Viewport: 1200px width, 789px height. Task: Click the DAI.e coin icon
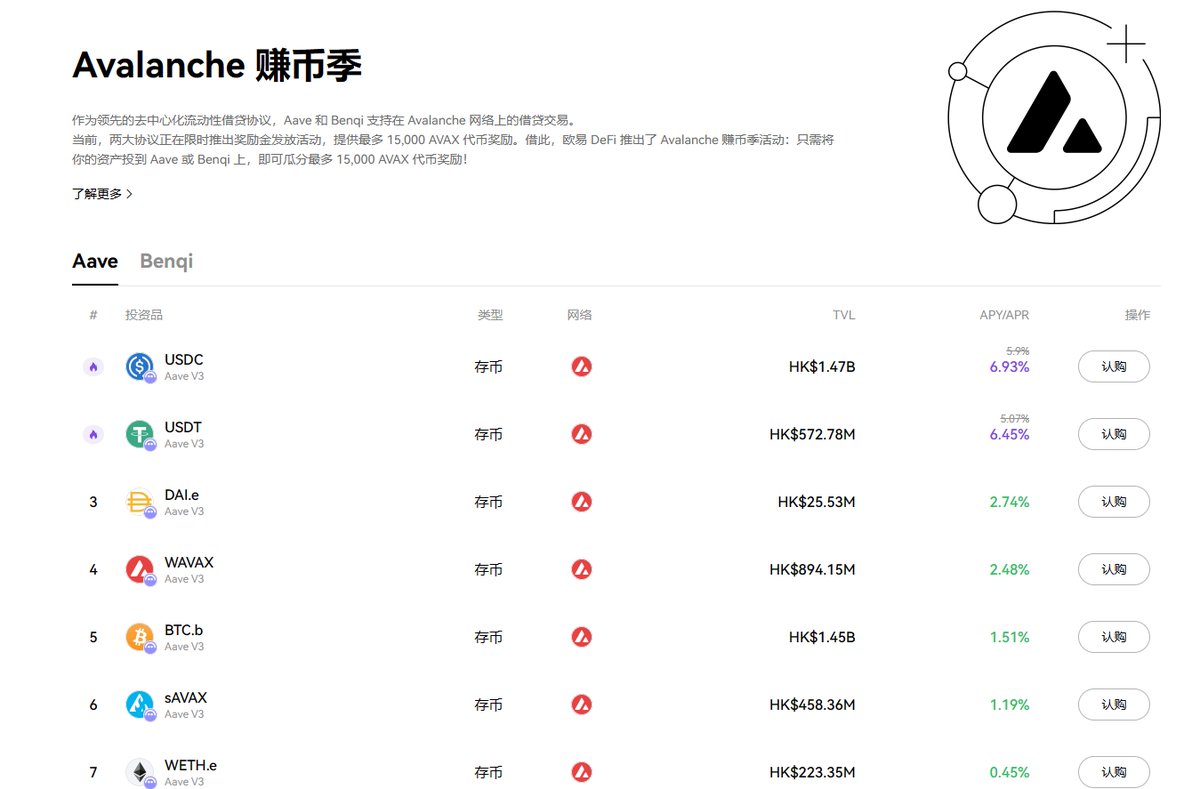click(x=139, y=502)
